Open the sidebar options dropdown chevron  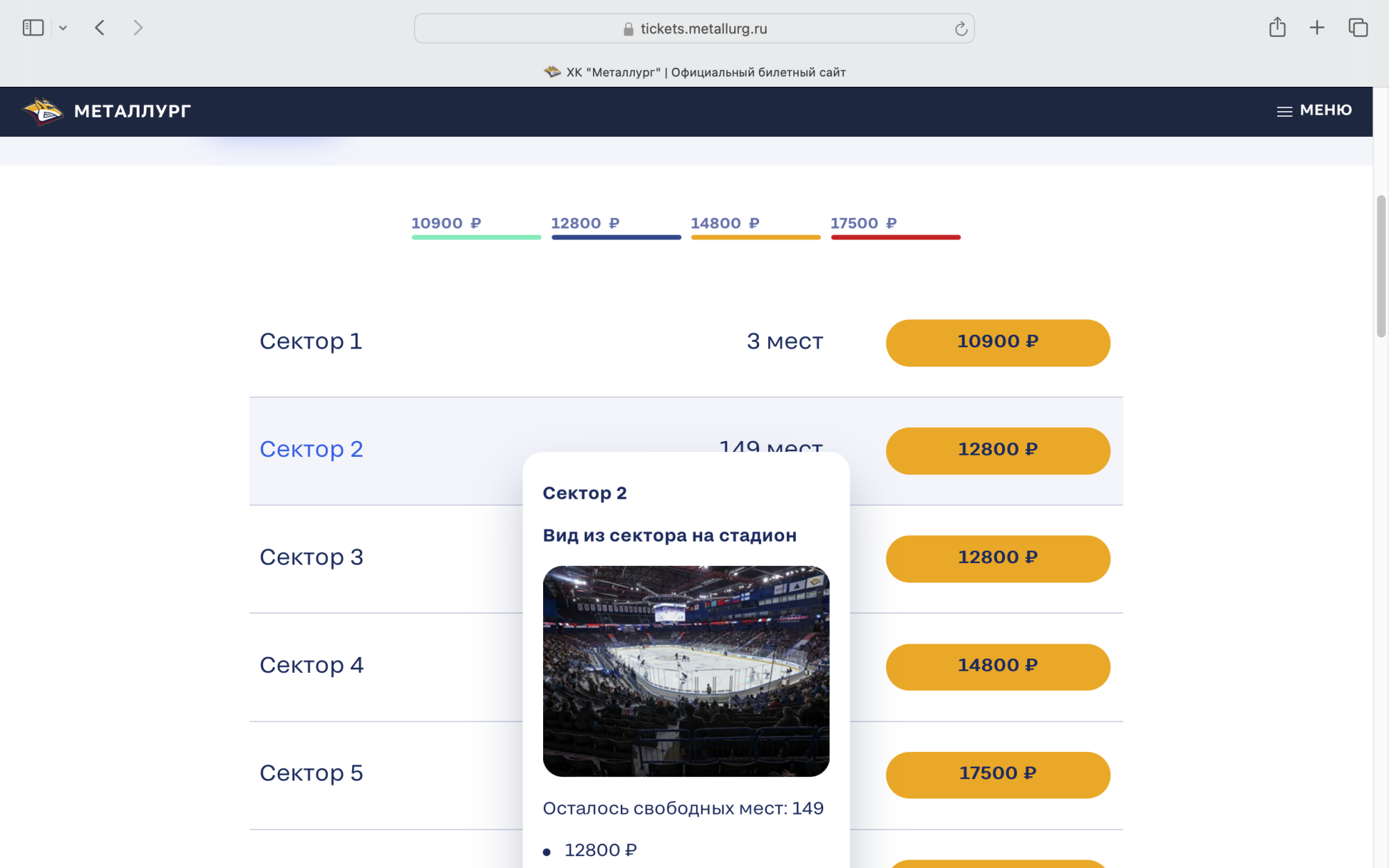[63, 28]
